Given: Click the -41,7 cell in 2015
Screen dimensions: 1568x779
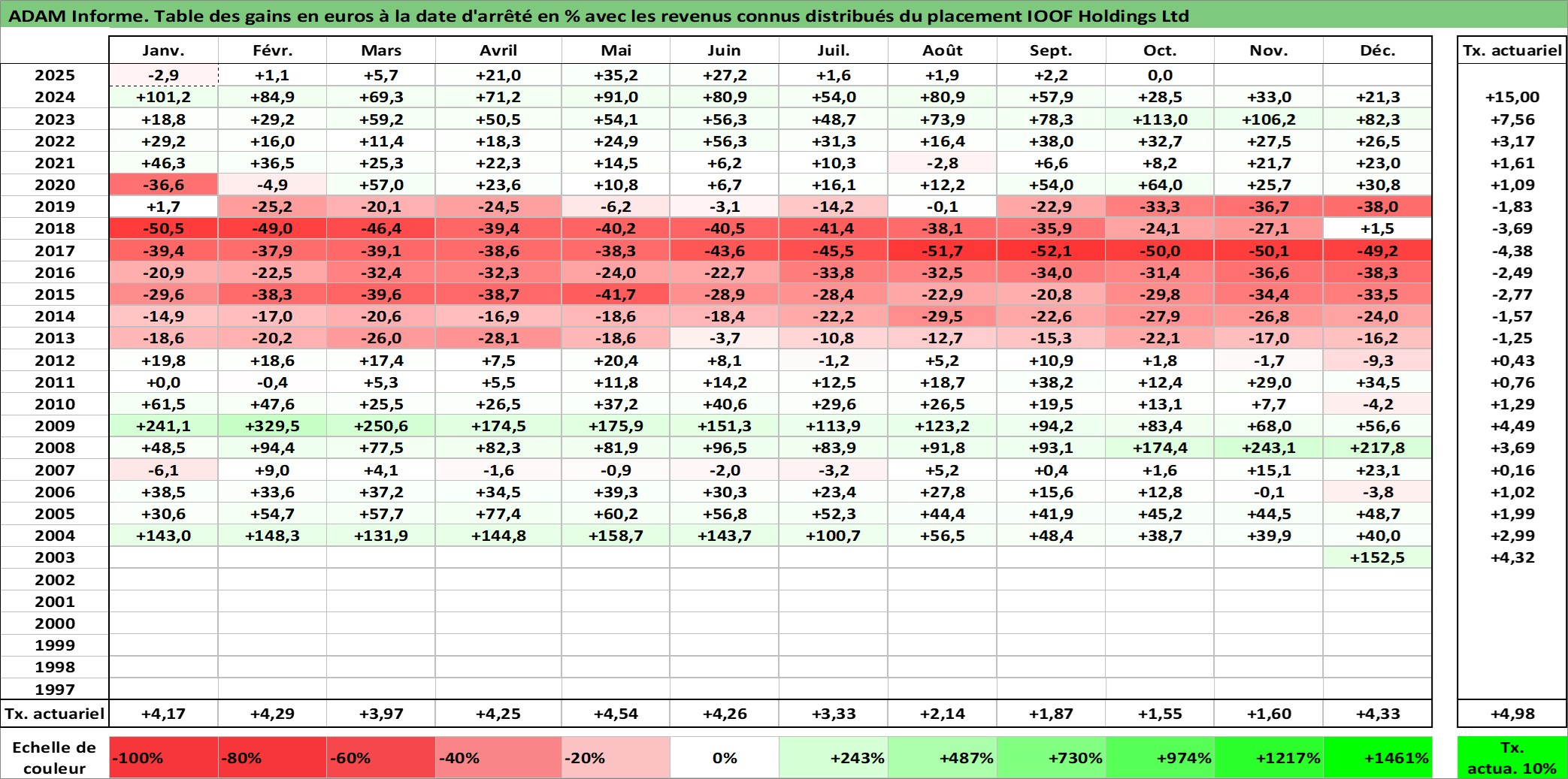Looking at the screenshot, I should pos(616,294).
